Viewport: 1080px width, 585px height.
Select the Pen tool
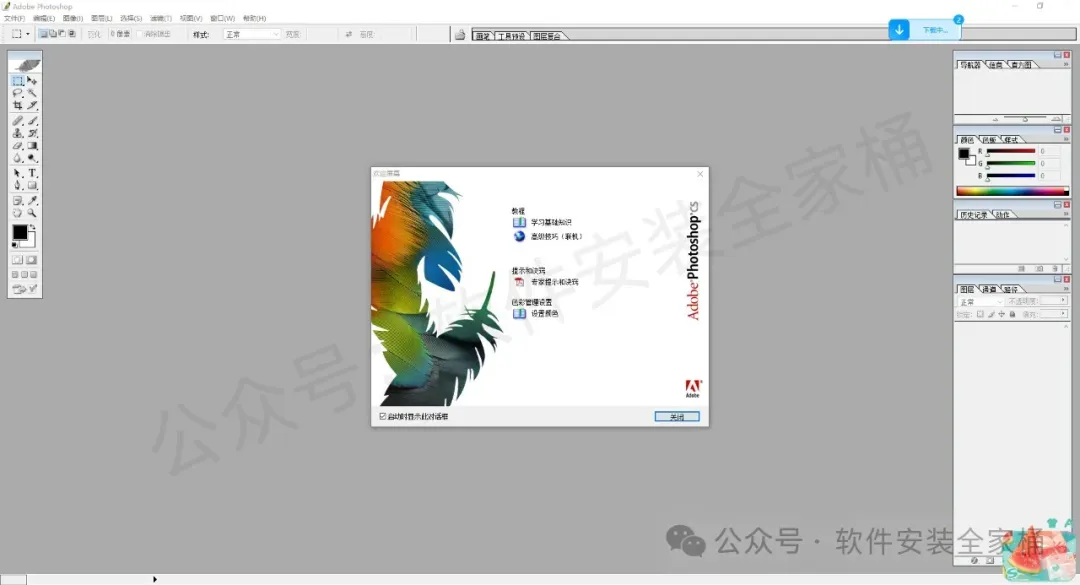coord(18,185)
